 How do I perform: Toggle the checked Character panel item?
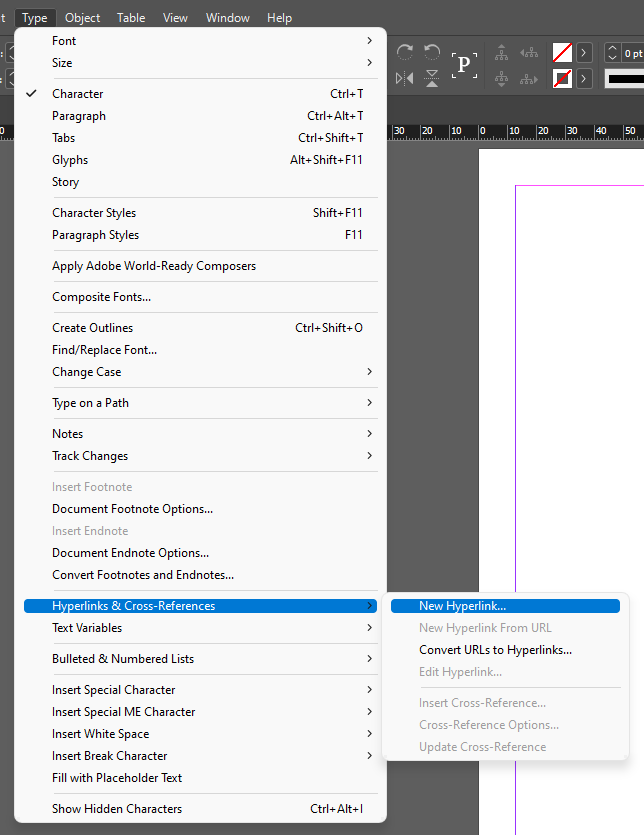[x=201, y=94]
